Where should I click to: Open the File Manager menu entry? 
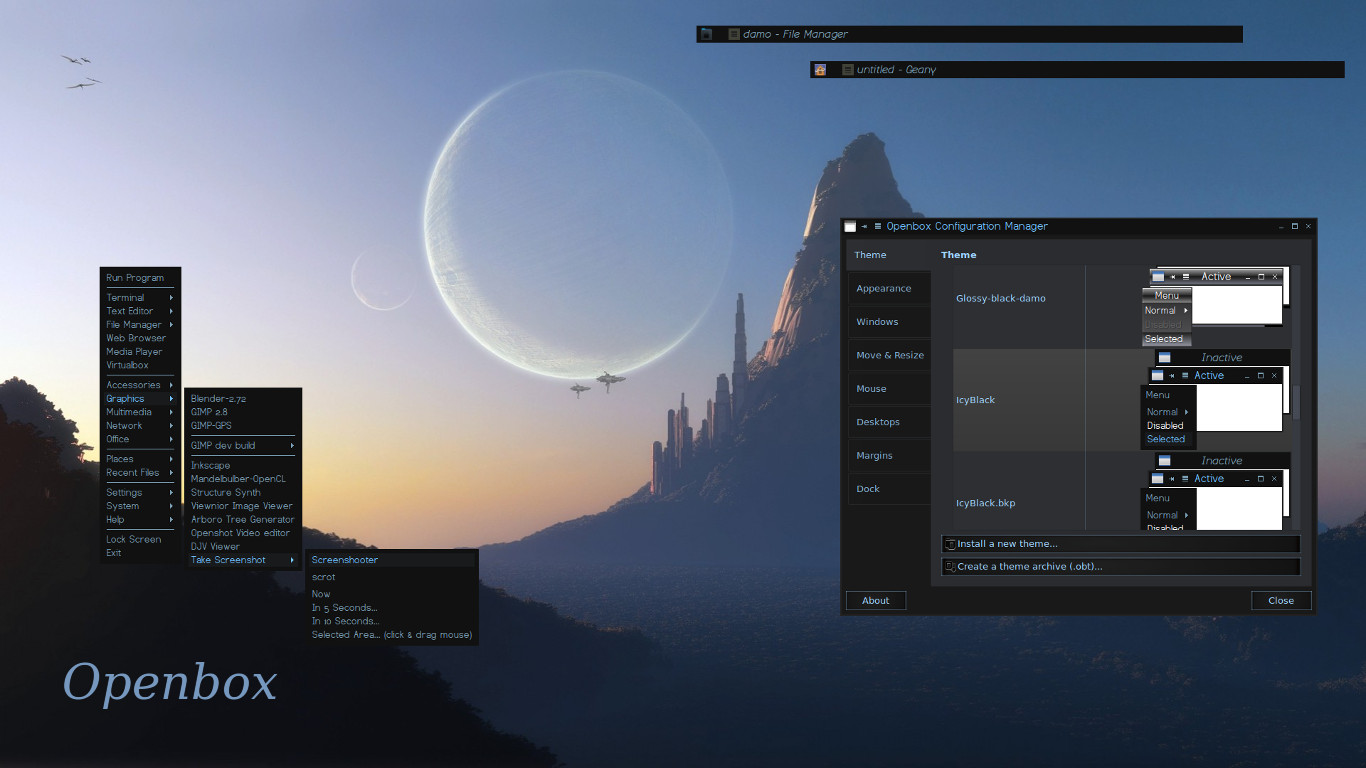pyautogui.click(x=140, y=325)
